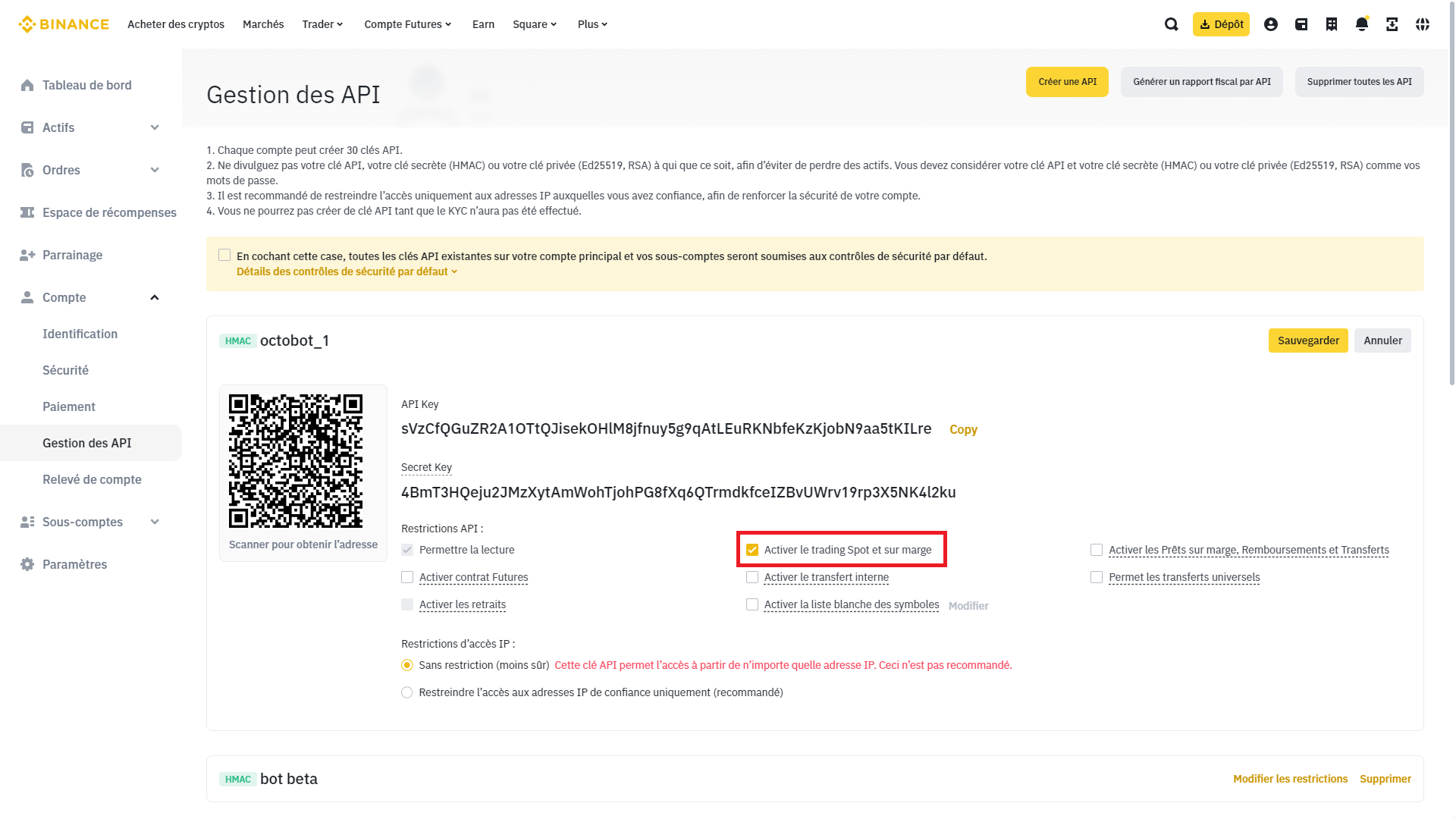Enable Activer les Prêts sur marge checkbox
This screenshot has height=819, width=1456.
pyautogui.click(x=1097, y=550)
